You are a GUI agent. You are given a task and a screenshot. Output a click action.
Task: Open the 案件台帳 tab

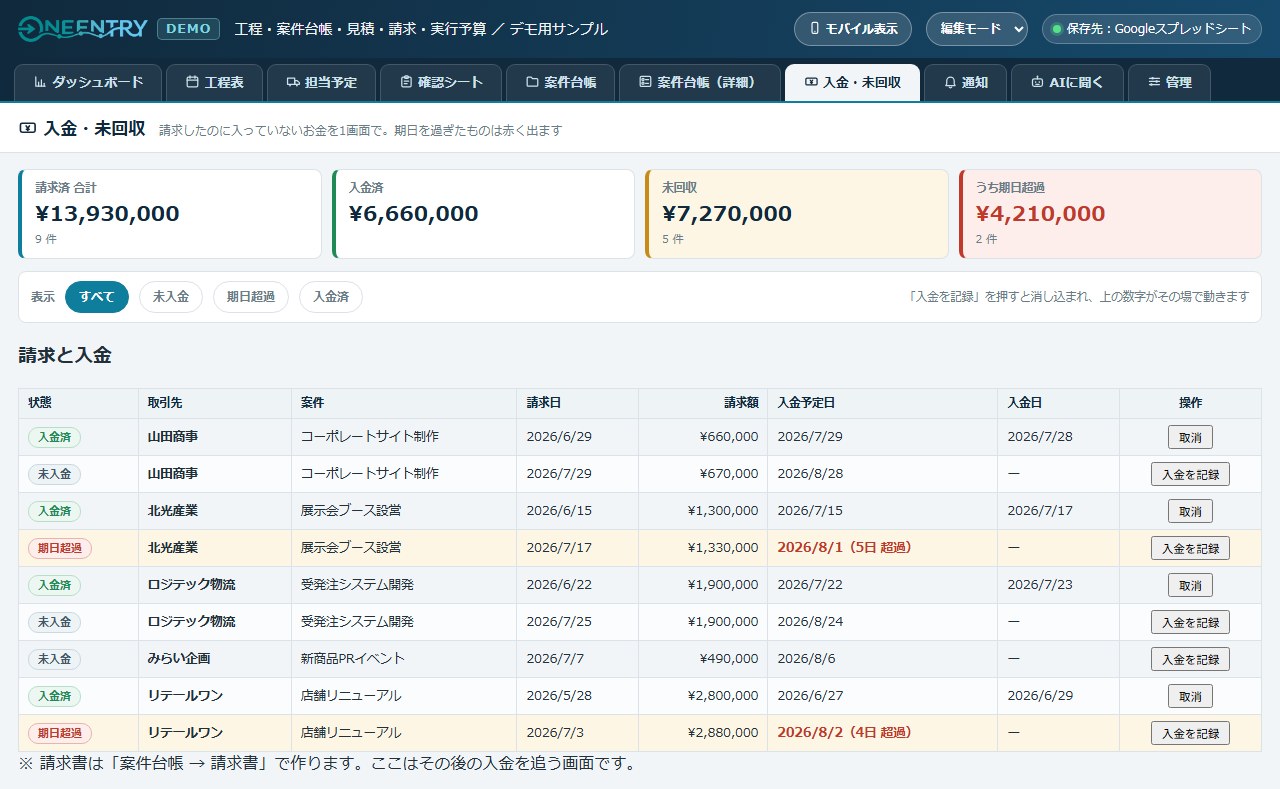tap(560, 83)
